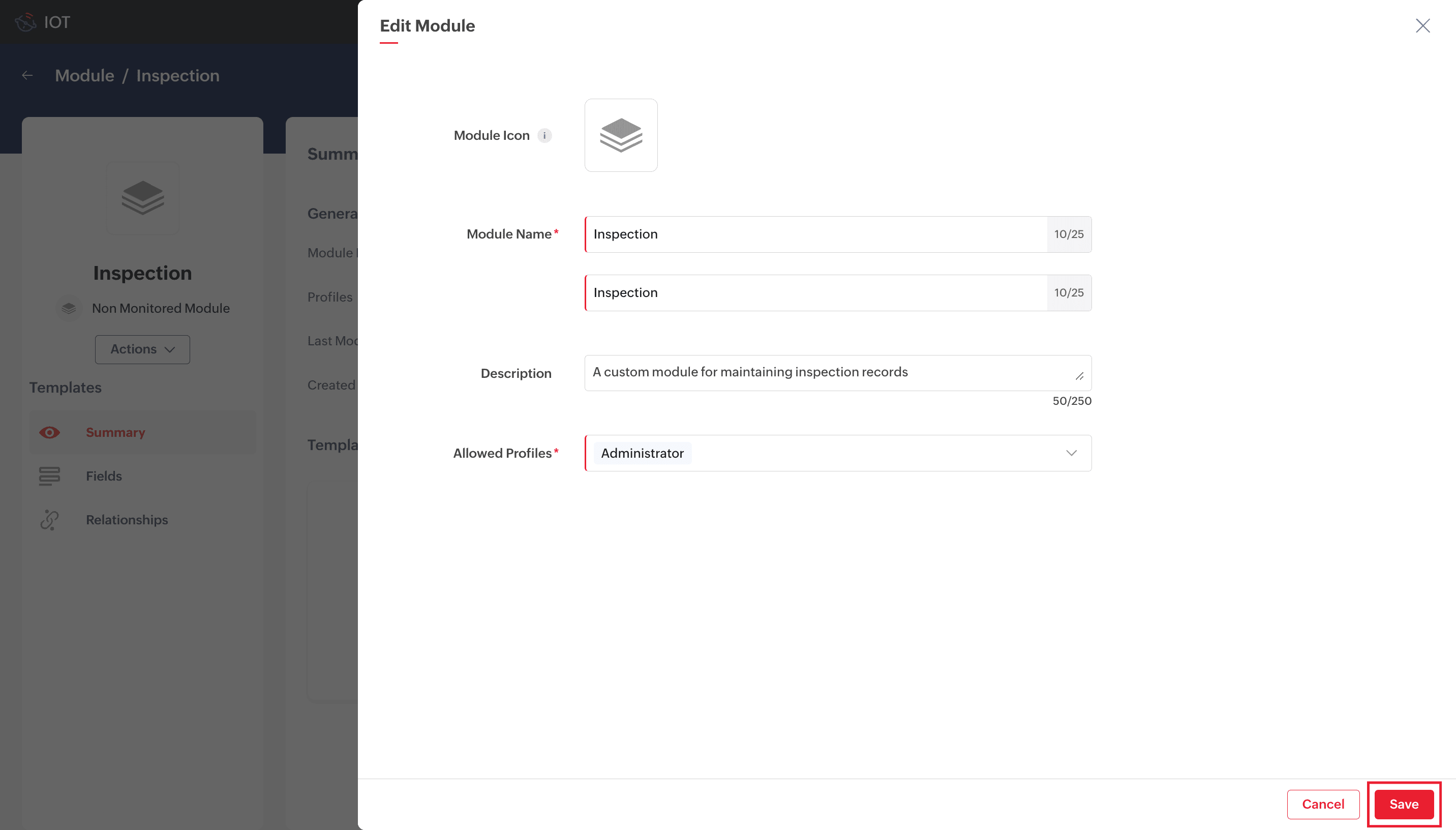Screen dimensions: 1456x830
Task: Click the back arrow beside Module breadcrumb
Action: coord(27,75)
